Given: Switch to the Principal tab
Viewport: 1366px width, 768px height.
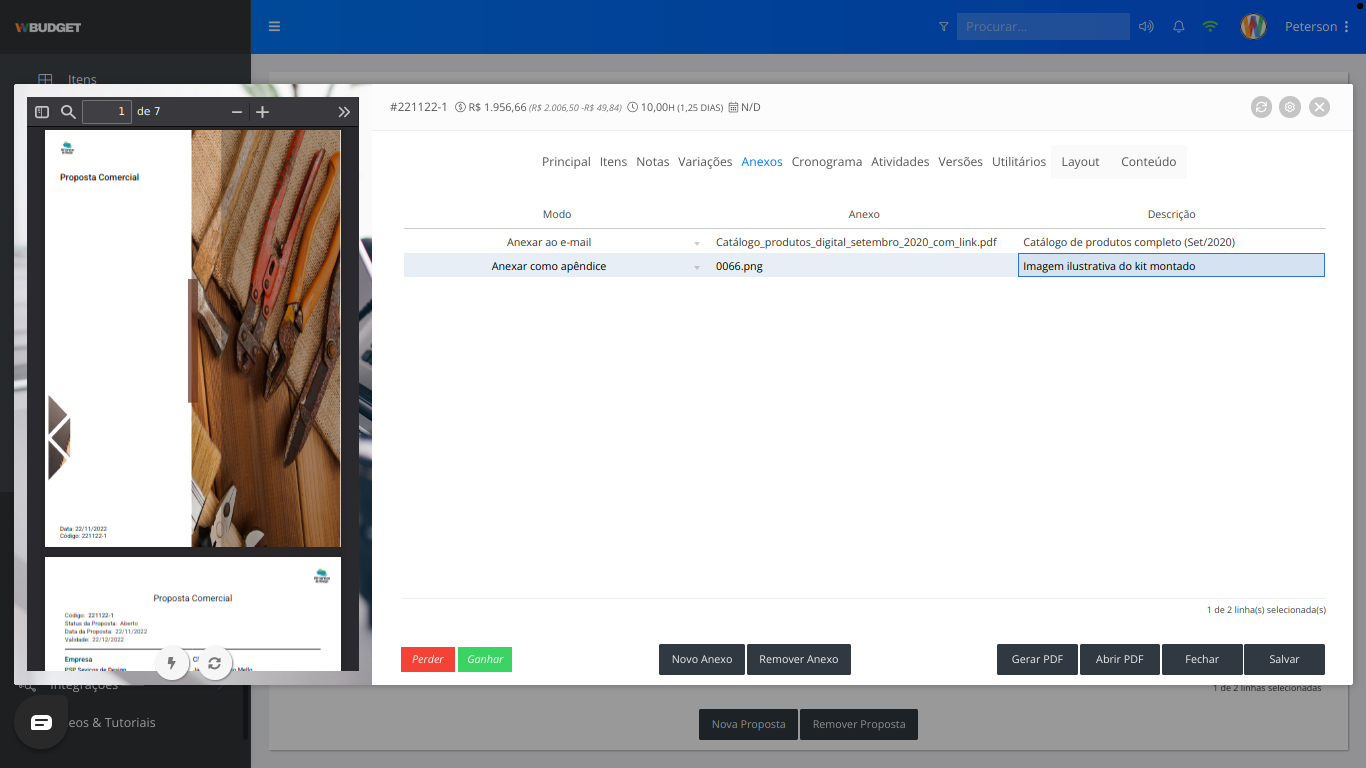Looking at the screenshot, I should (x=566, y=162).
